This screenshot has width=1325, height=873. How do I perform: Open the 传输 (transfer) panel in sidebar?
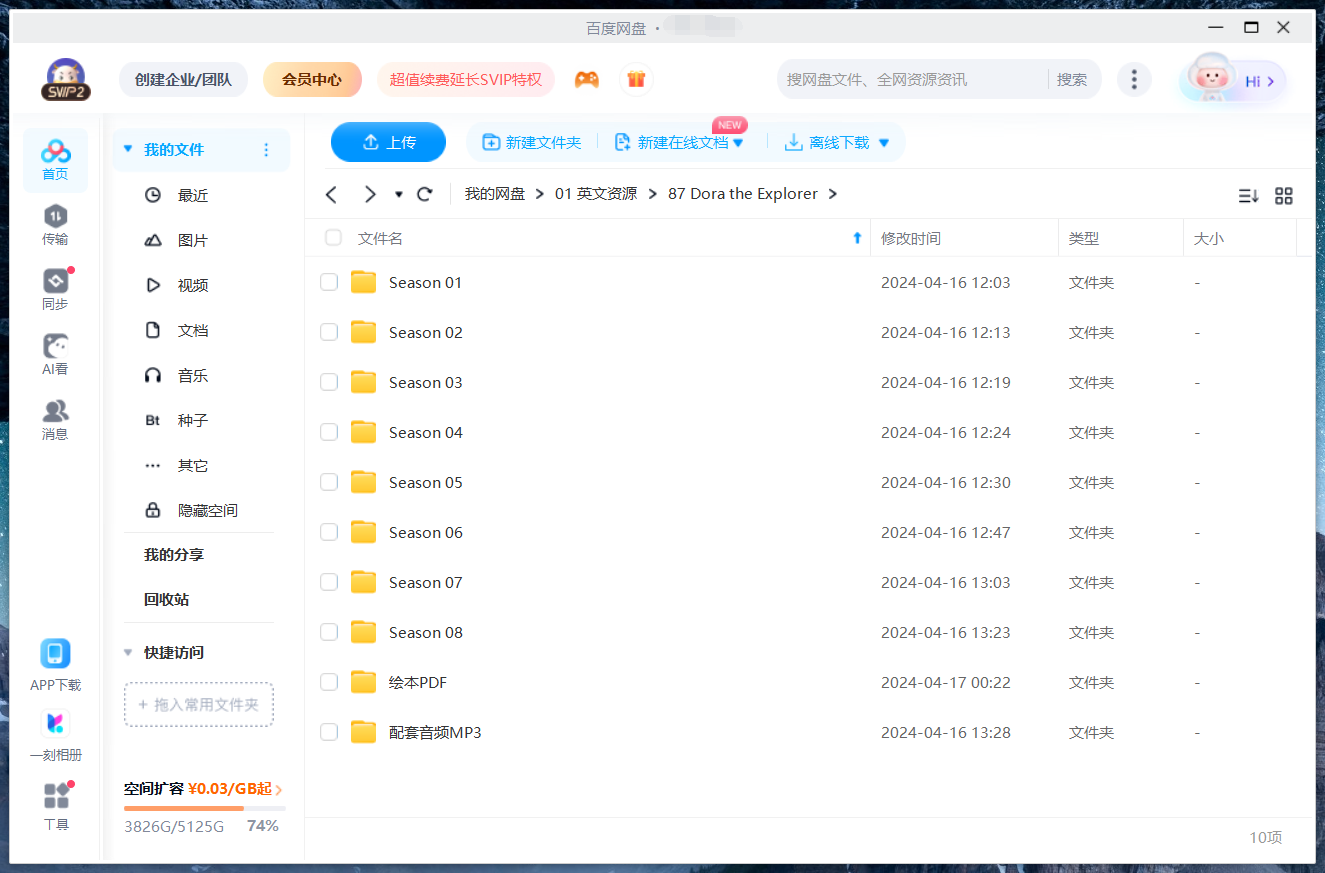[x=55, y=222]
